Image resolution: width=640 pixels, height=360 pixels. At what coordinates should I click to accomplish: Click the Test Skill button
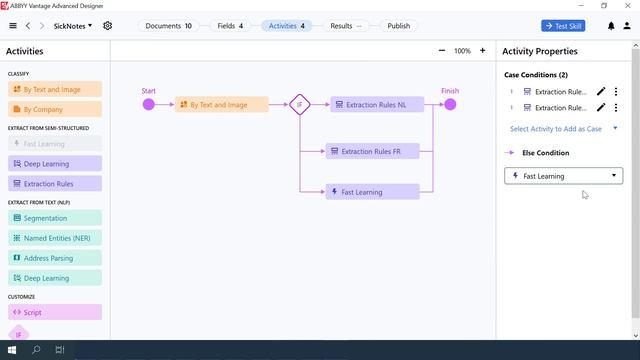coord(563,26)
